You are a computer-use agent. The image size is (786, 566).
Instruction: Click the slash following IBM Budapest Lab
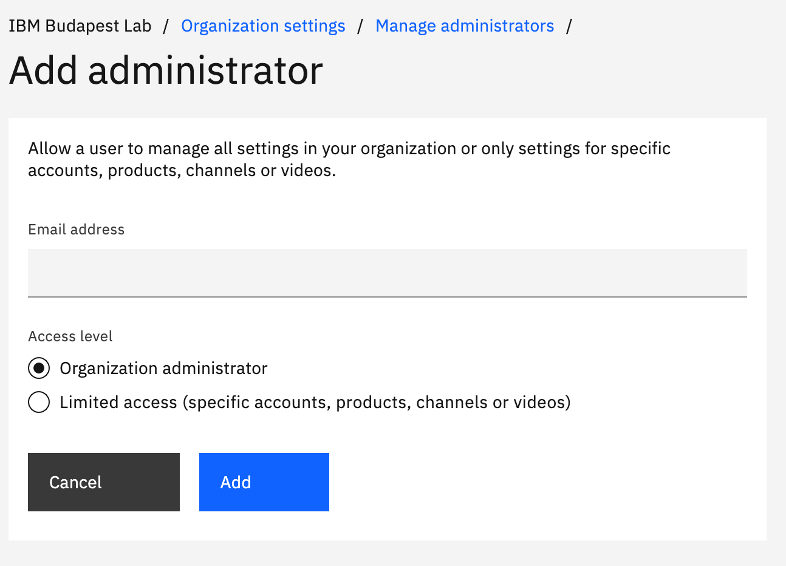click(166, 26)
